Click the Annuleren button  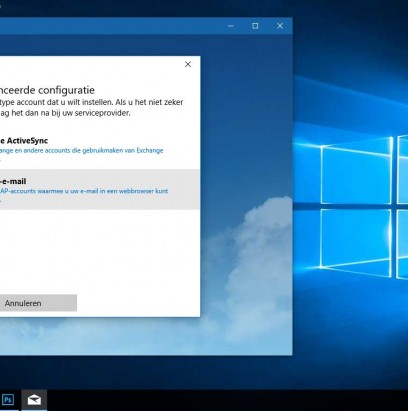[38, 303]
